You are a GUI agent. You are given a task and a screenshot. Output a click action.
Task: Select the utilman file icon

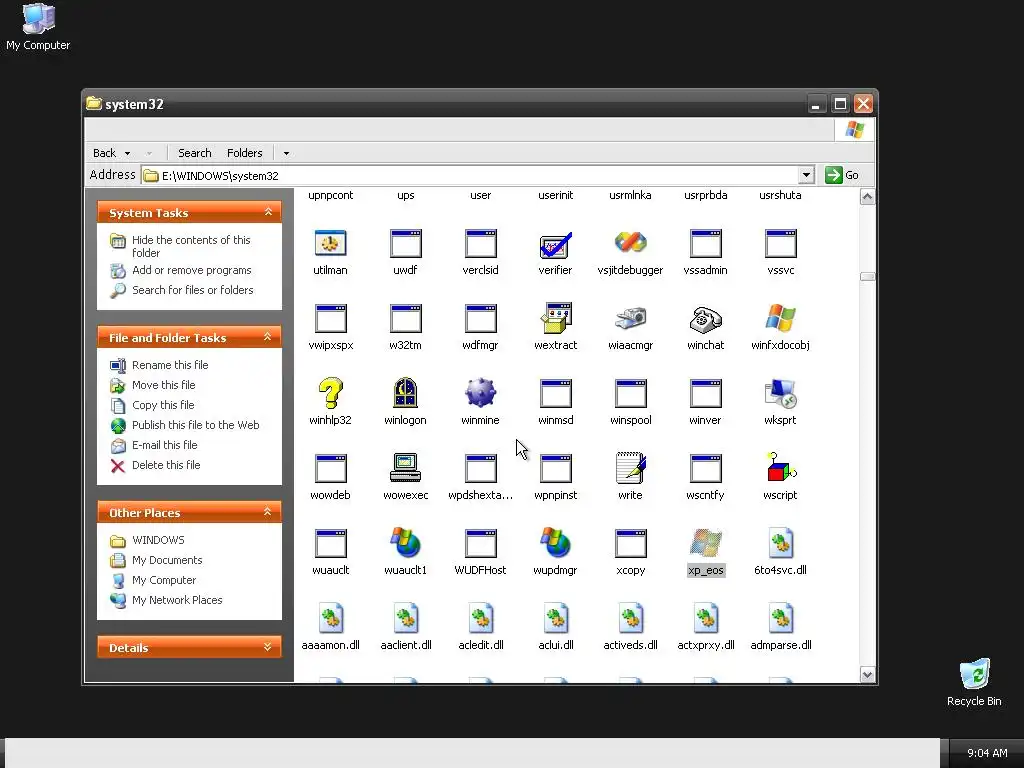click(330, 244)
